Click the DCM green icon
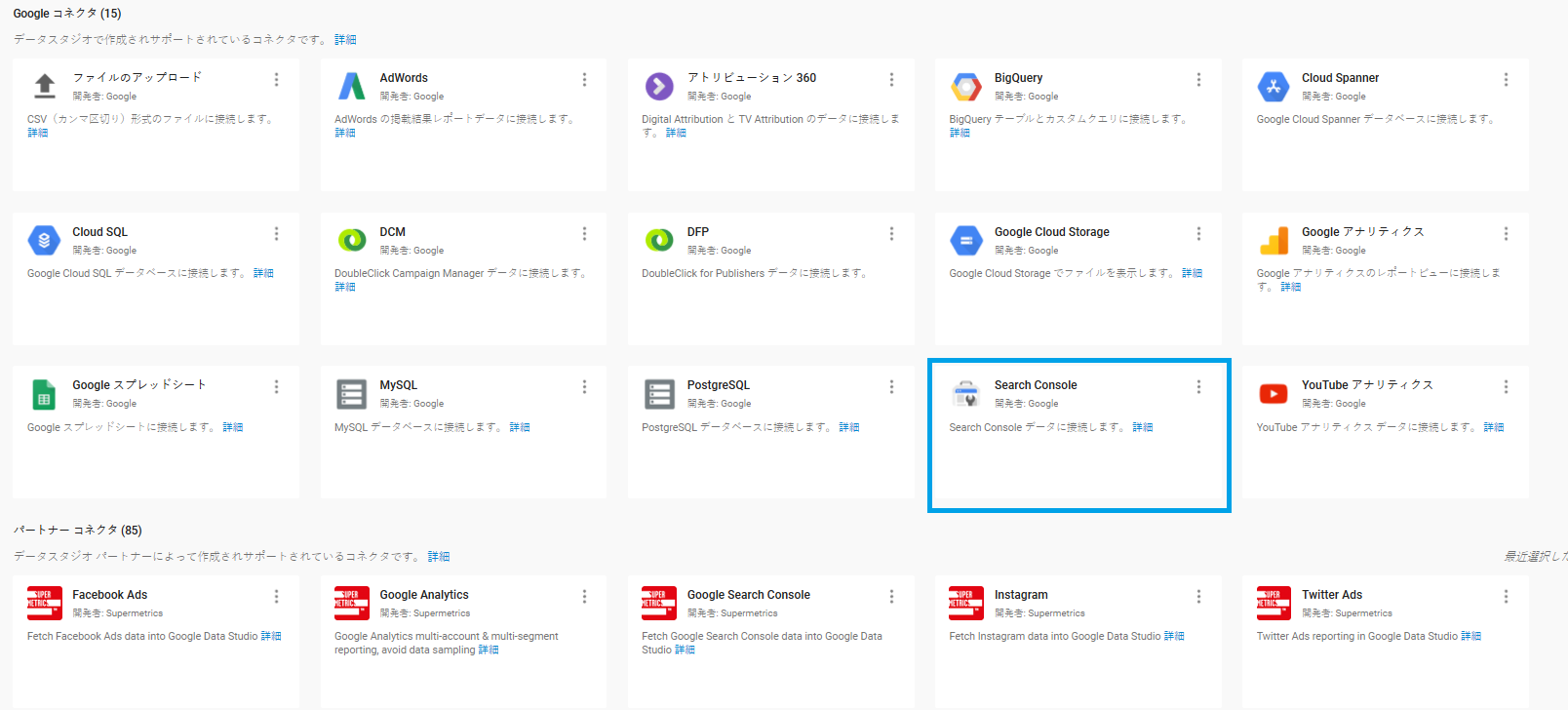Image resolution: width=1568 pixels, height=710 pixels. (352, 240)
